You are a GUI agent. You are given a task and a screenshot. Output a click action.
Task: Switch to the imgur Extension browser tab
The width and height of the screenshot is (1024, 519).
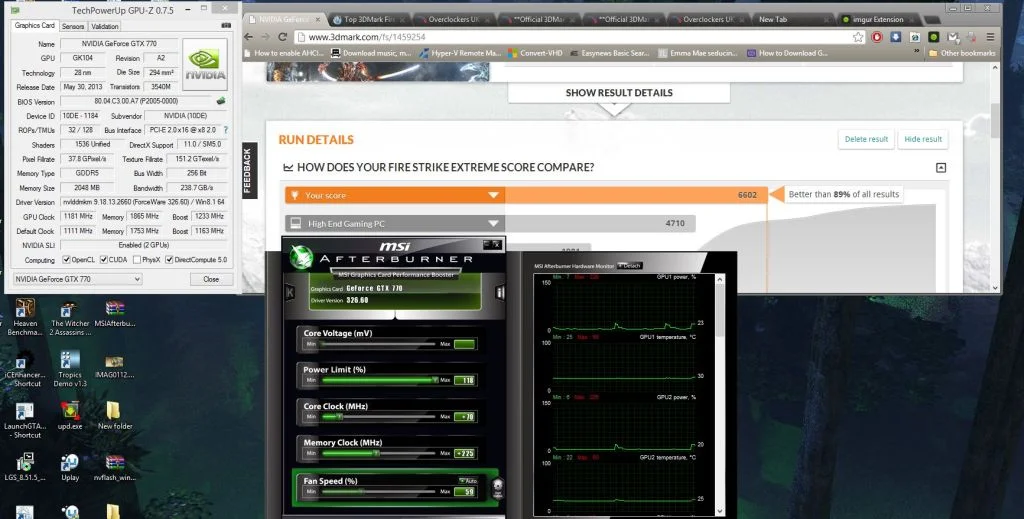tap(878, 20)
